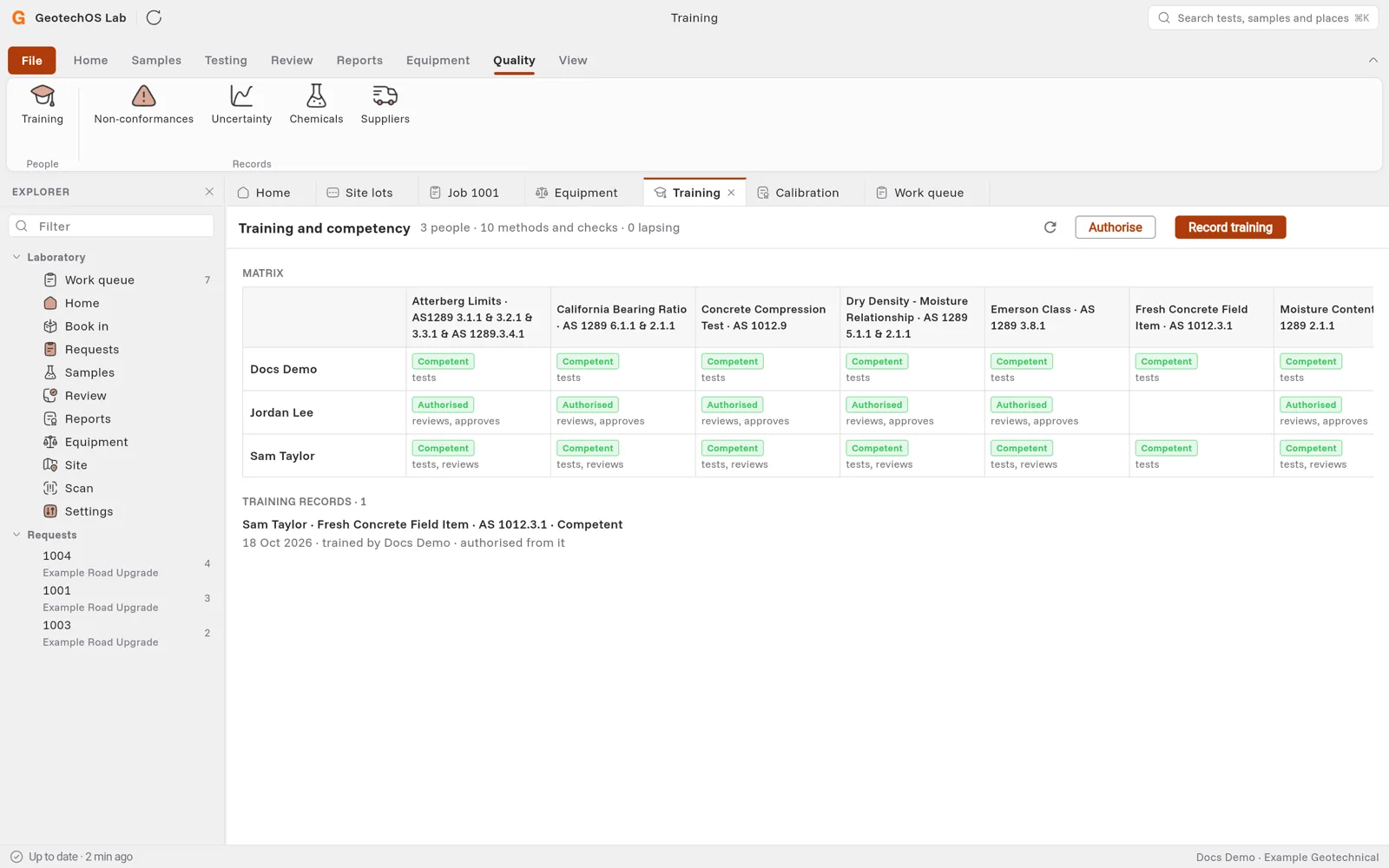Collapse the Requests tree section

click(x=16, y=535)
